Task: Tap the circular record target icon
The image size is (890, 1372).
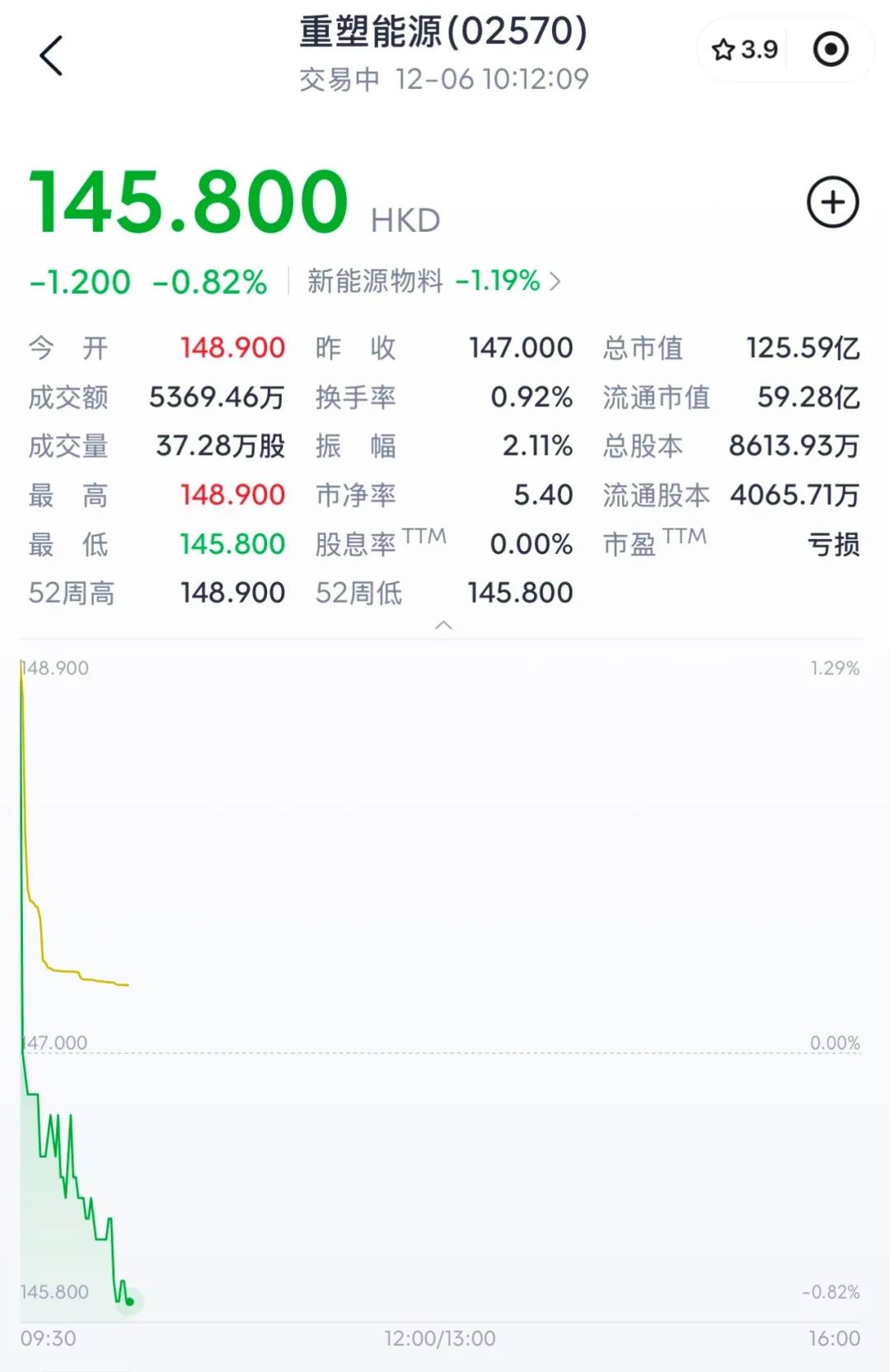Action: pyautogui.click(x=830, y=49)
